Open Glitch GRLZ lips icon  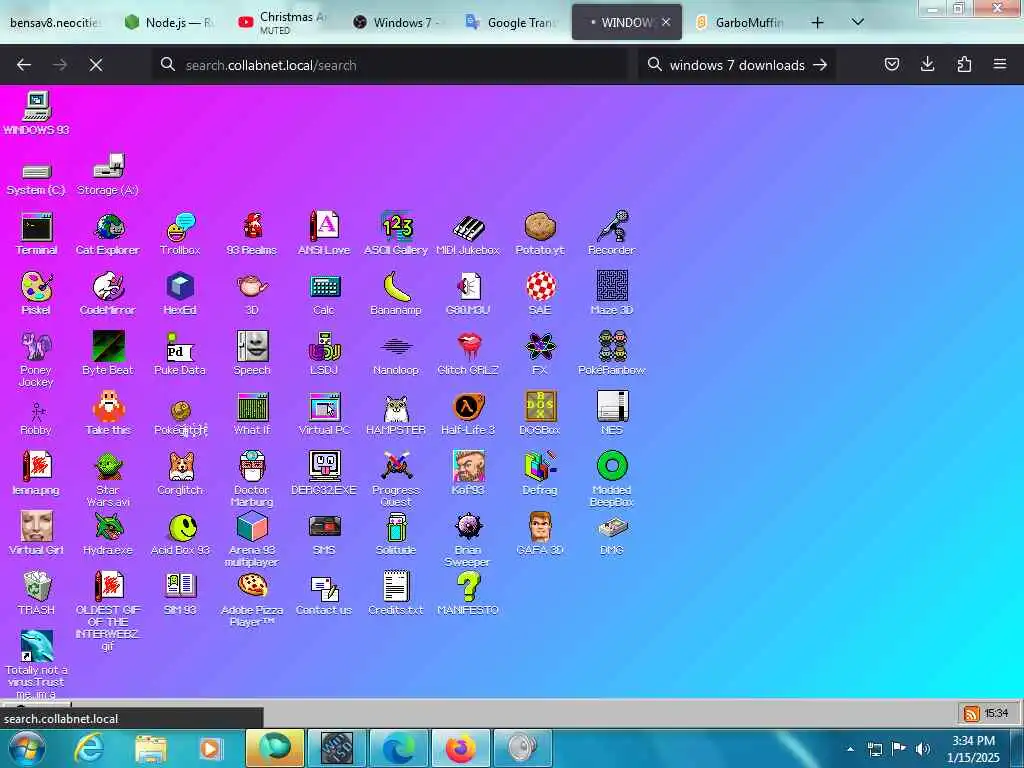[x=468, y=353]
